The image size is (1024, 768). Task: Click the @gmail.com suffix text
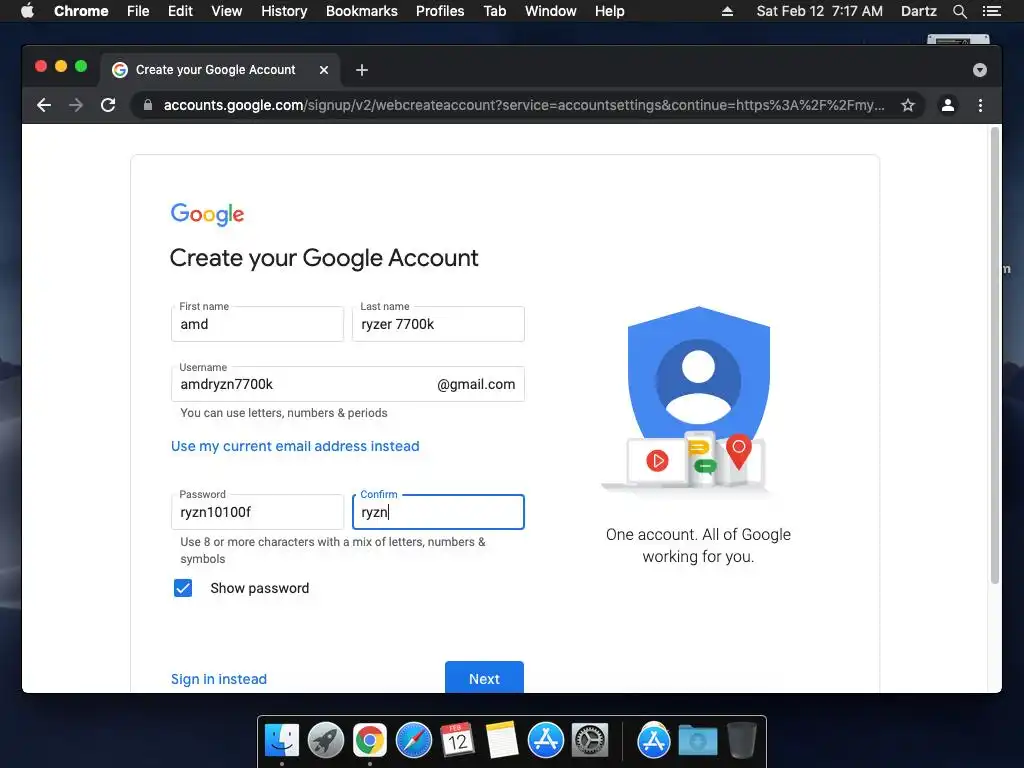coord(476,385)
